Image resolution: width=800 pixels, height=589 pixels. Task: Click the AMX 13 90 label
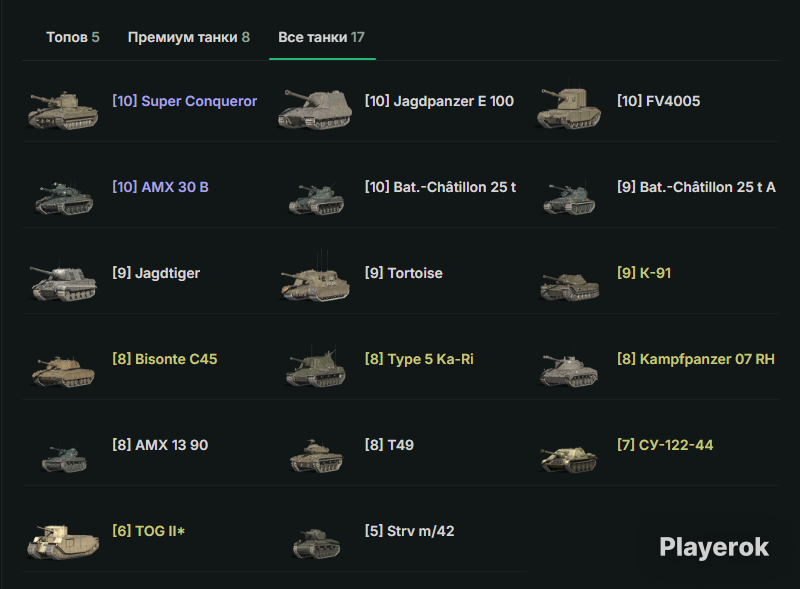click(x=160, y=445)
